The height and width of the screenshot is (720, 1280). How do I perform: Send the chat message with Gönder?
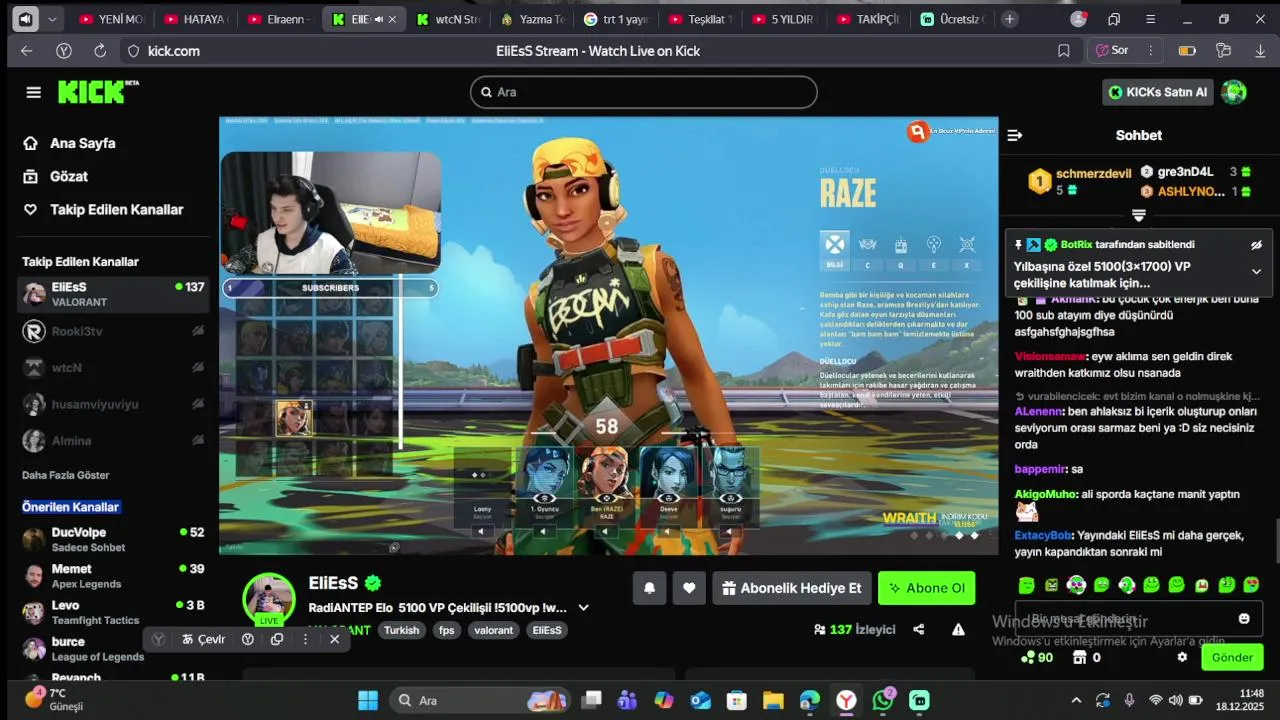point(1232,657)
